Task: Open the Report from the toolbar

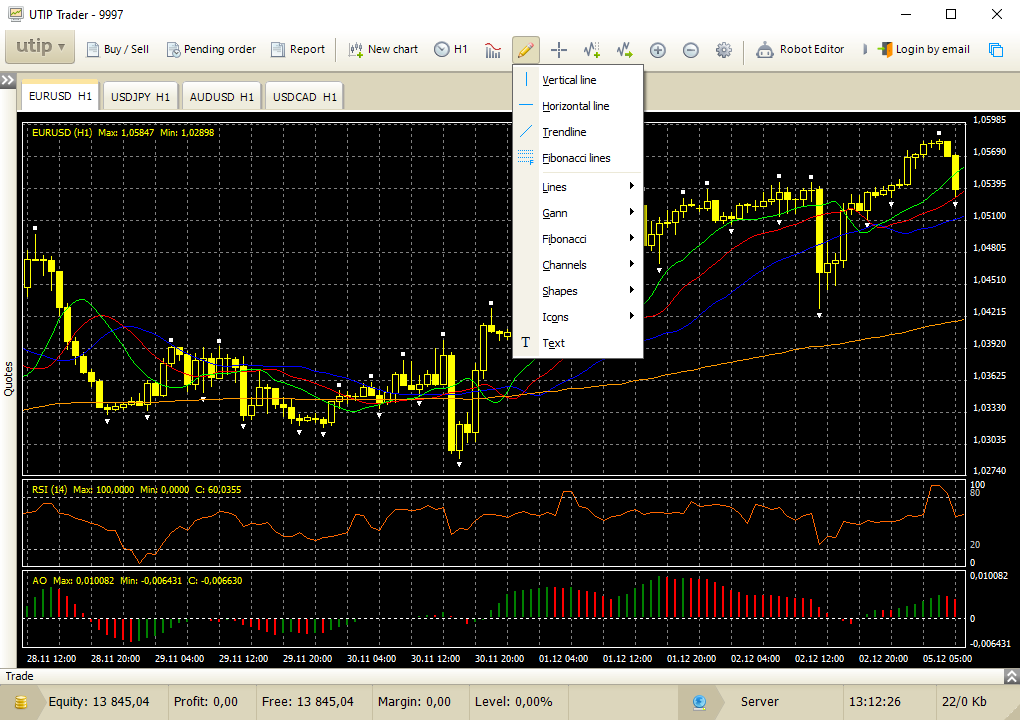Action: click(x=298, y=49)
